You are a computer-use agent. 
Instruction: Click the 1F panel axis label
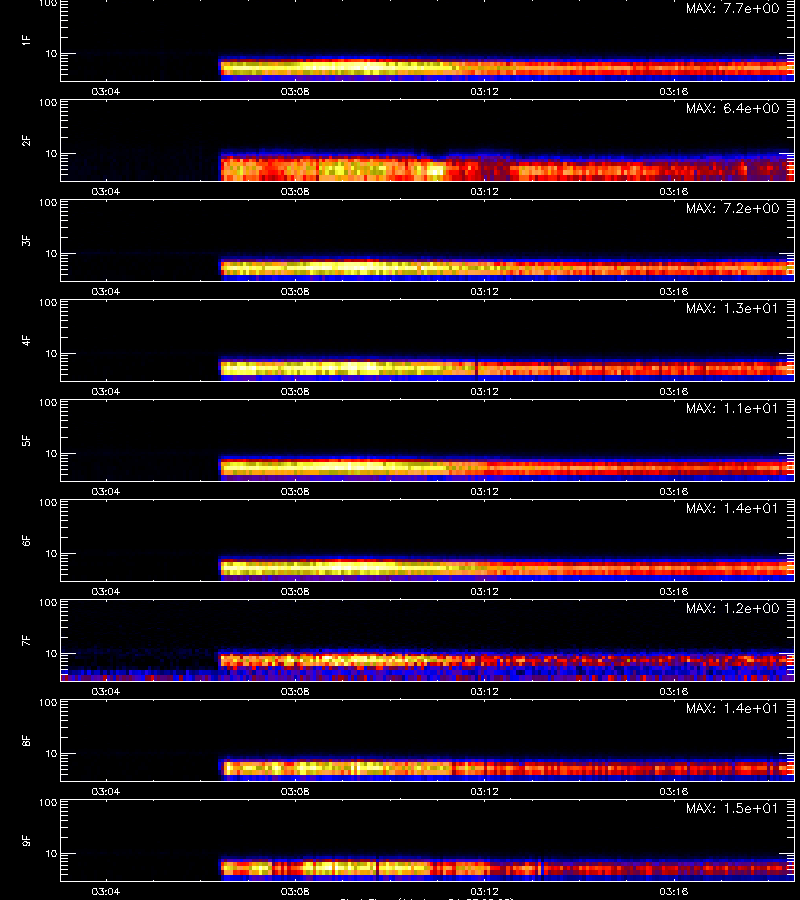tap(26, 41)
